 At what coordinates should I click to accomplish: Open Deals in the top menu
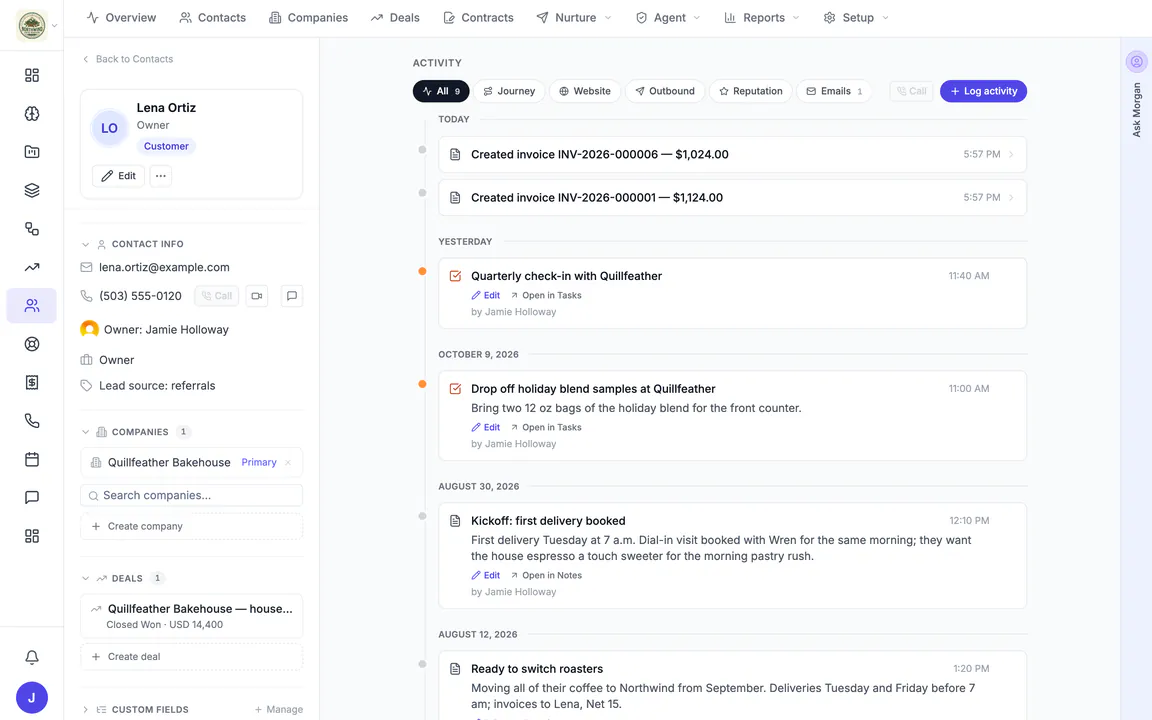click(x=395, y=18)
